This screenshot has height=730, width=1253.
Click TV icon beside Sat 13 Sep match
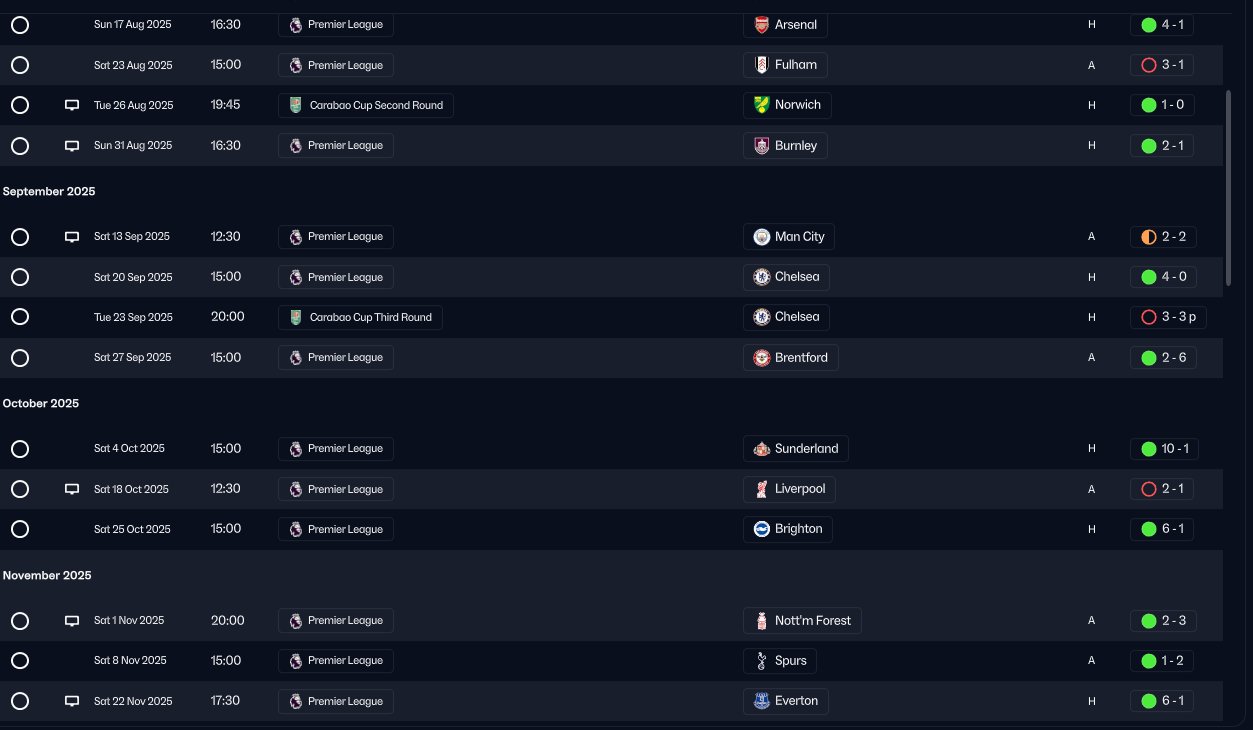point(72,237)
